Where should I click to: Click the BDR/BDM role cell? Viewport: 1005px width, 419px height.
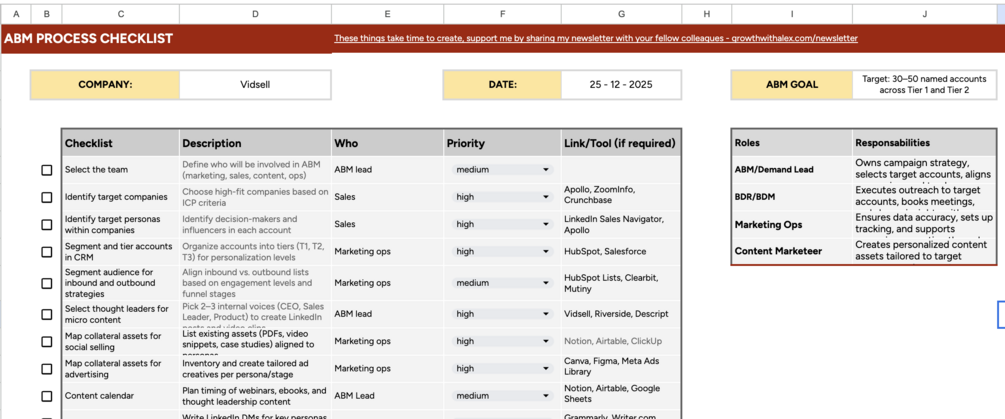click(792, 197)
